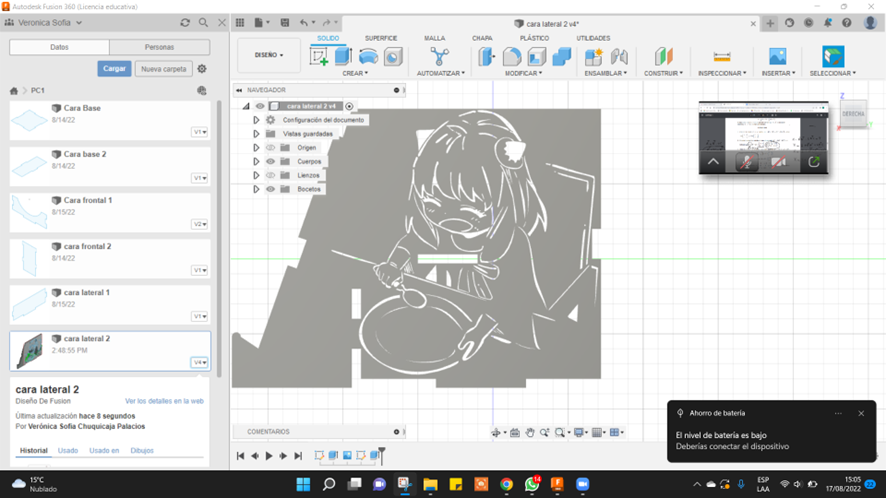Click the Pan hand tool
This screenshot has width=886, height=498.
(x=529, y=432)
